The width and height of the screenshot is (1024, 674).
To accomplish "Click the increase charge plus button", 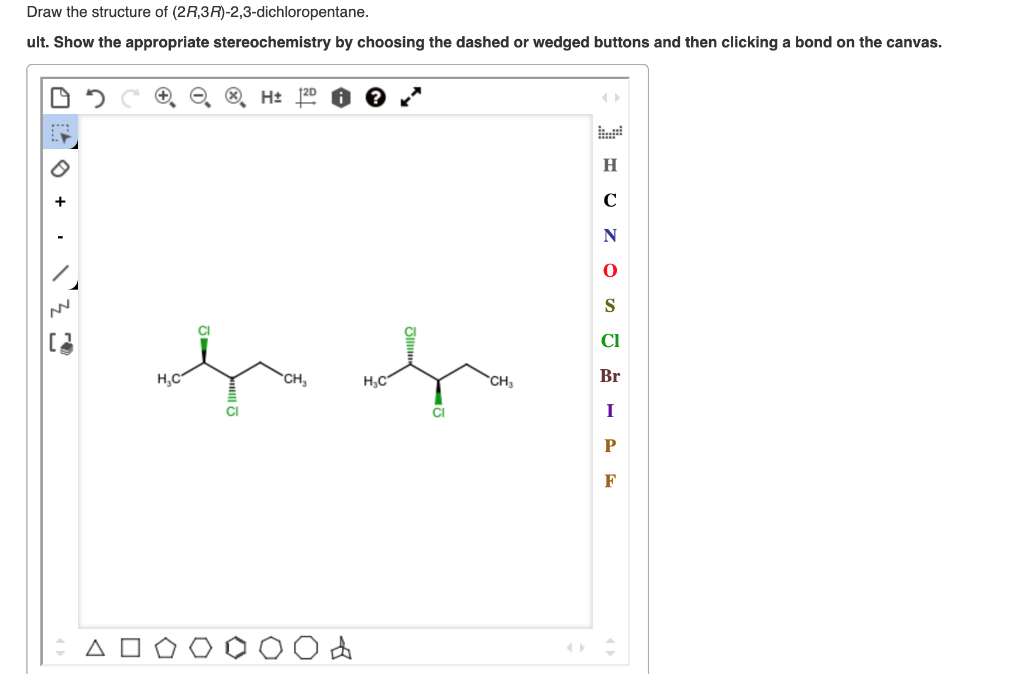I will click(60, 200).
